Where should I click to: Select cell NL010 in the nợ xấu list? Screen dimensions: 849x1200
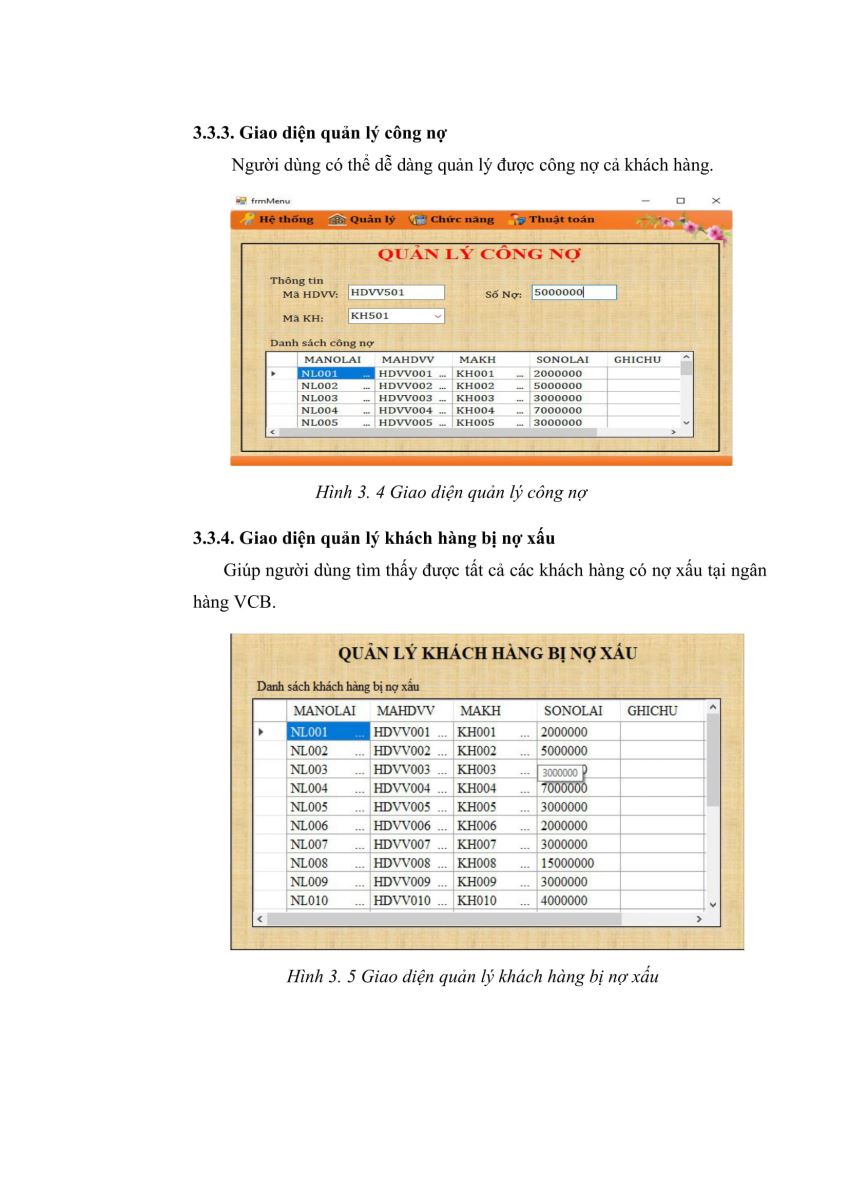coord(328,901)
